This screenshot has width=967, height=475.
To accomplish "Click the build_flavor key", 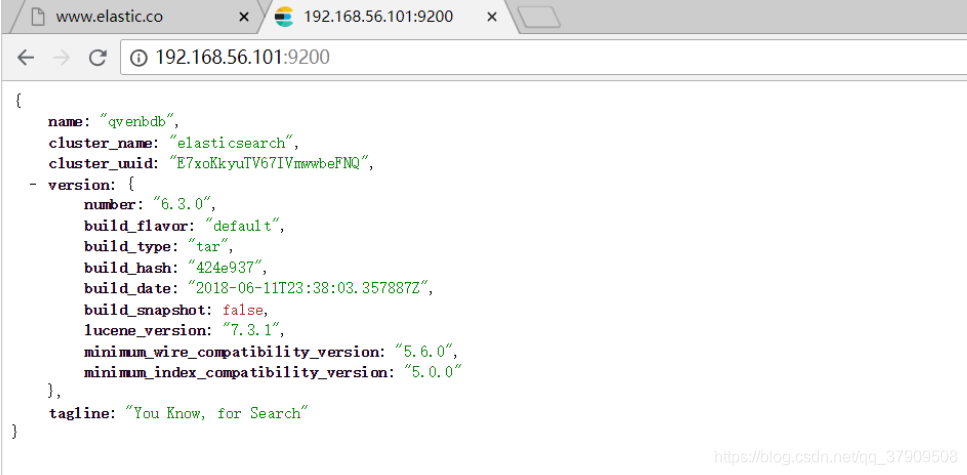I will 139,226.
